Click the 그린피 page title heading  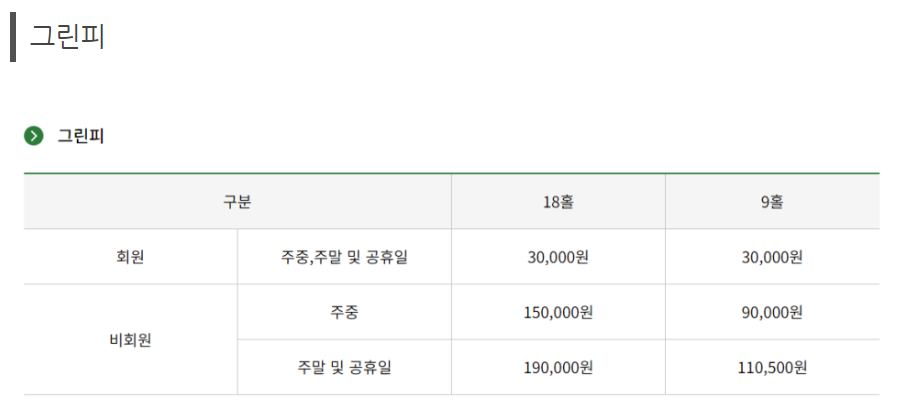[68, 36]
